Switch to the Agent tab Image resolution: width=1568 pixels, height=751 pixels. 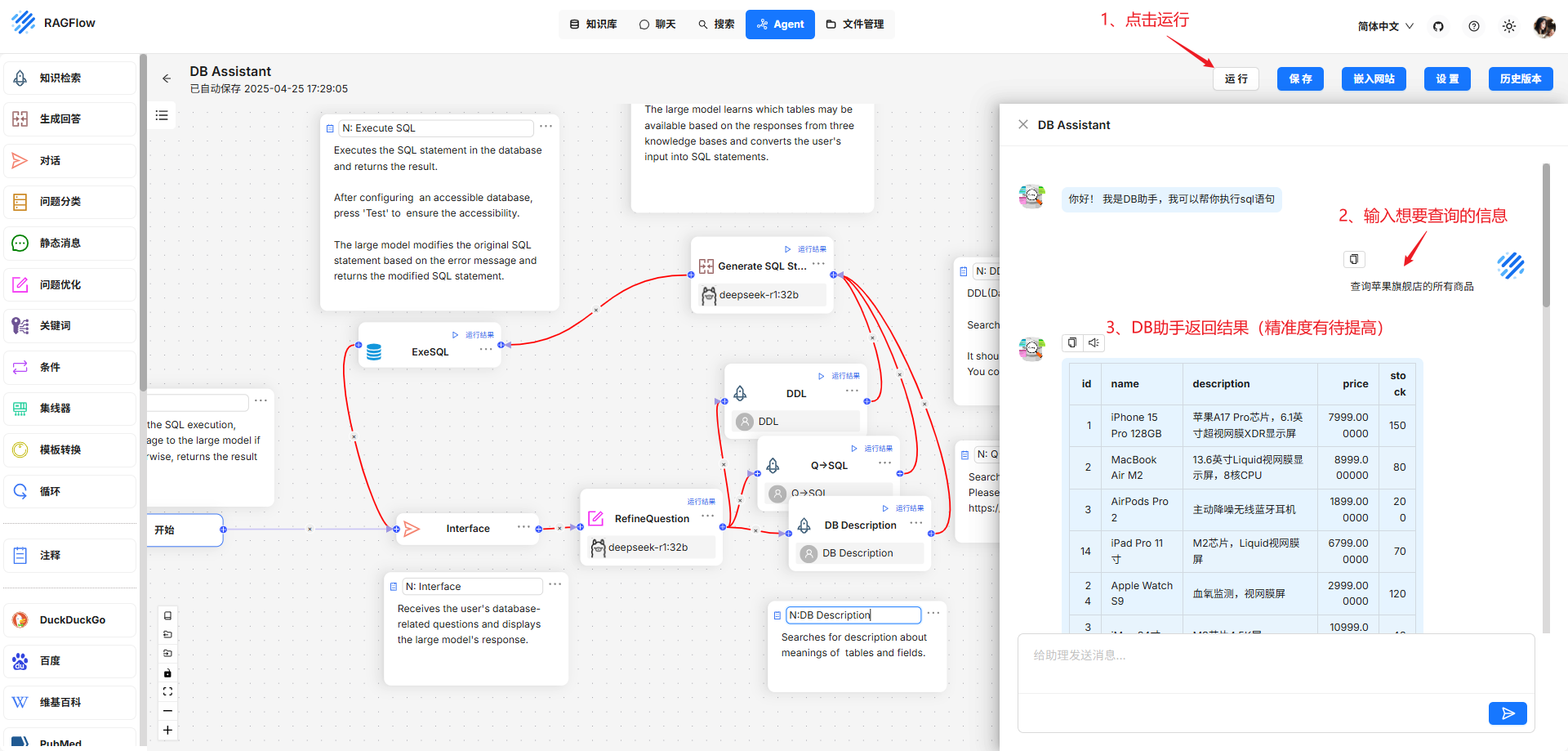coord(780,24)
